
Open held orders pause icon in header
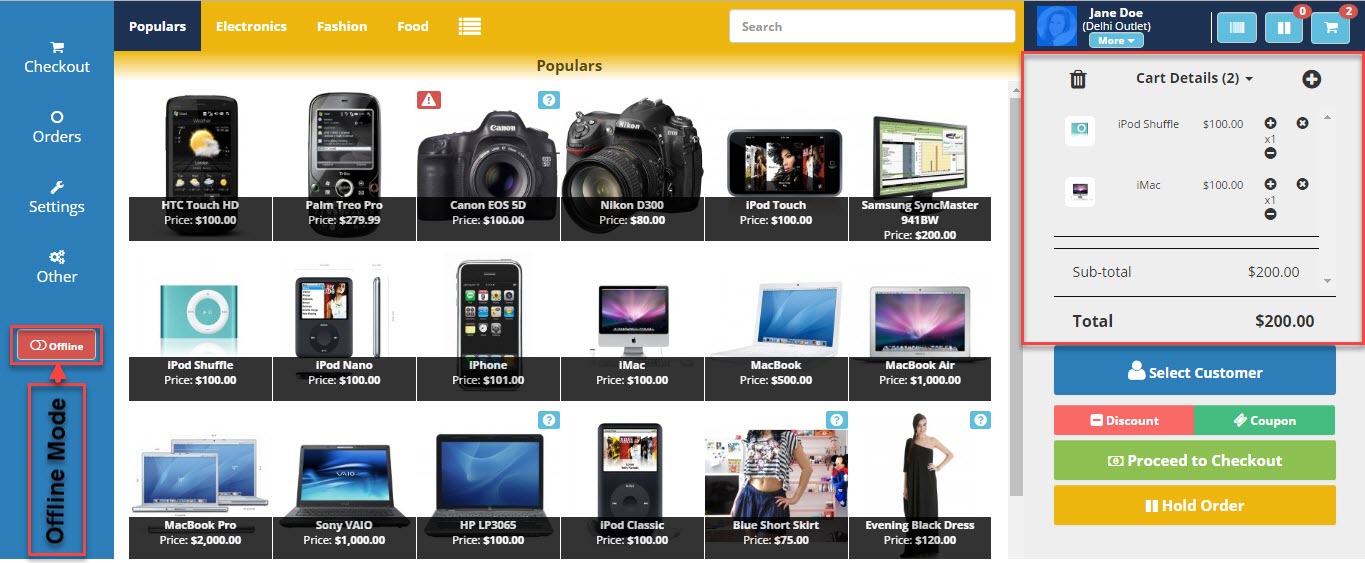1284,27
